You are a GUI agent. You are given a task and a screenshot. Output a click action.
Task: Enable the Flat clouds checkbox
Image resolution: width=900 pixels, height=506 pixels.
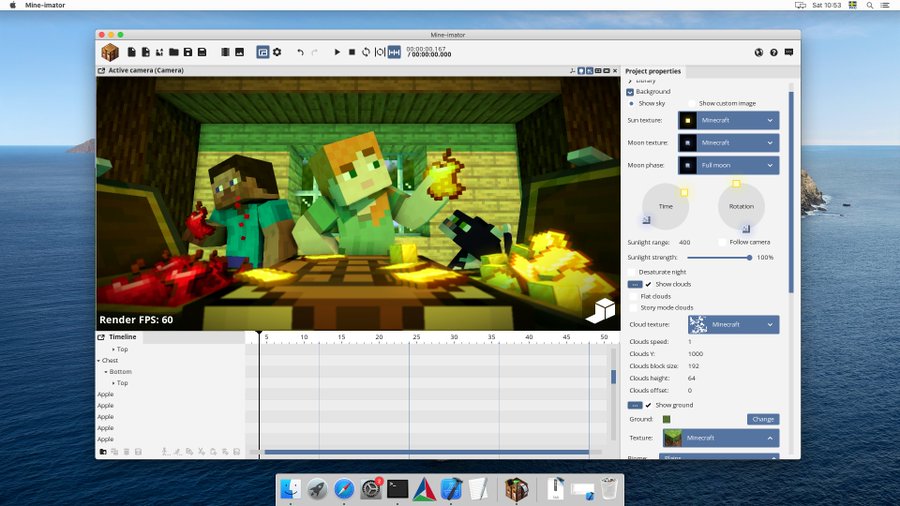pyautogui.click(x=634, y=297)
